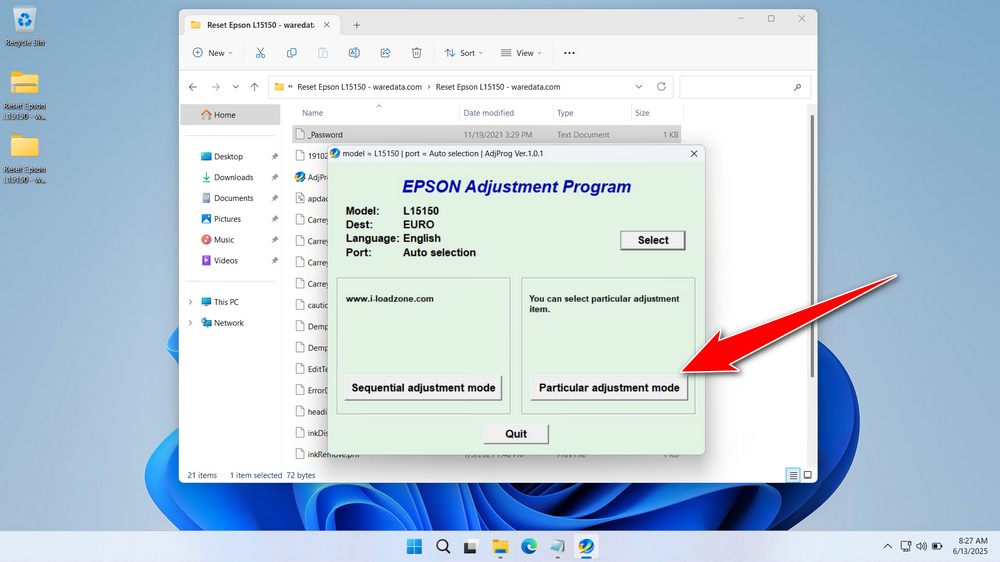The width and height of the screenshot is (1000, 562).
Task: Quit the EPSON Adjustment Program
Action: pyautogui.click(x=515, y=434)
